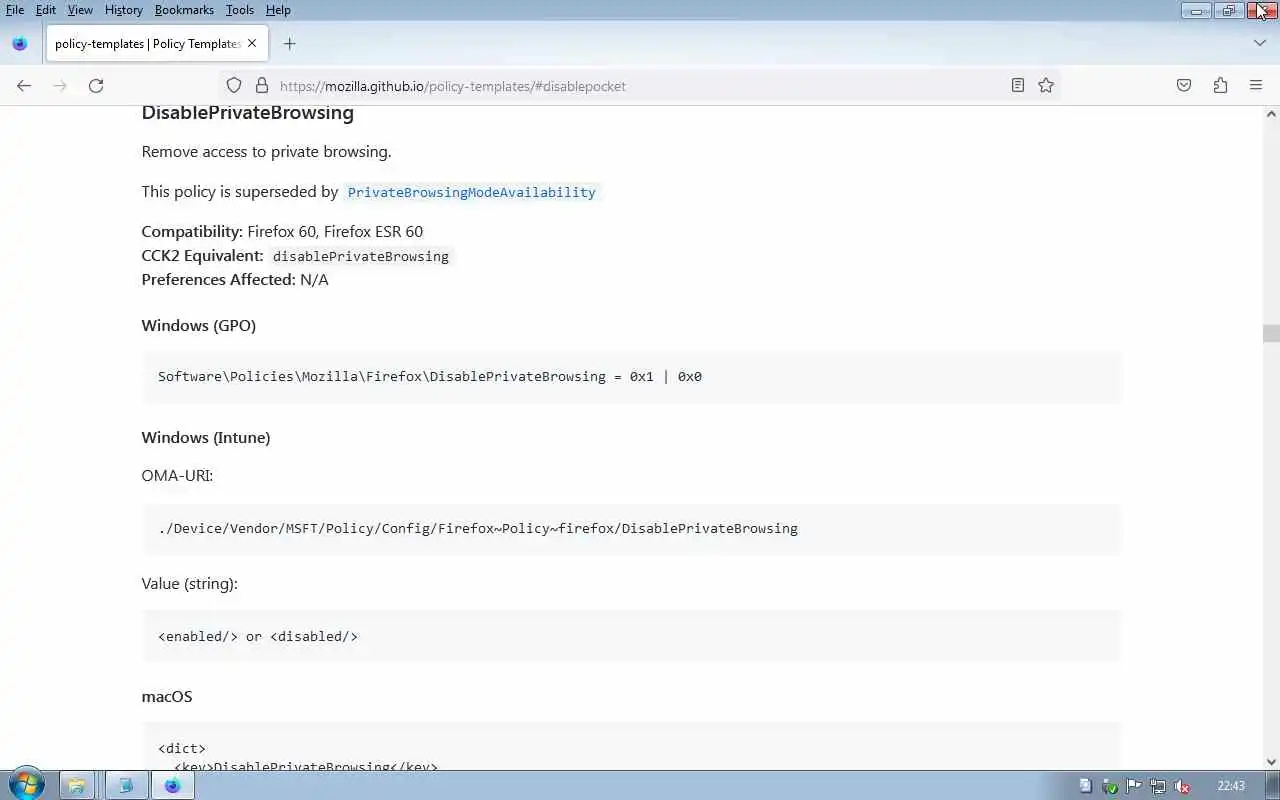Click the document tray icon
The width and height of the screenshot is (1280, 800).
[x=1086, y=786]
